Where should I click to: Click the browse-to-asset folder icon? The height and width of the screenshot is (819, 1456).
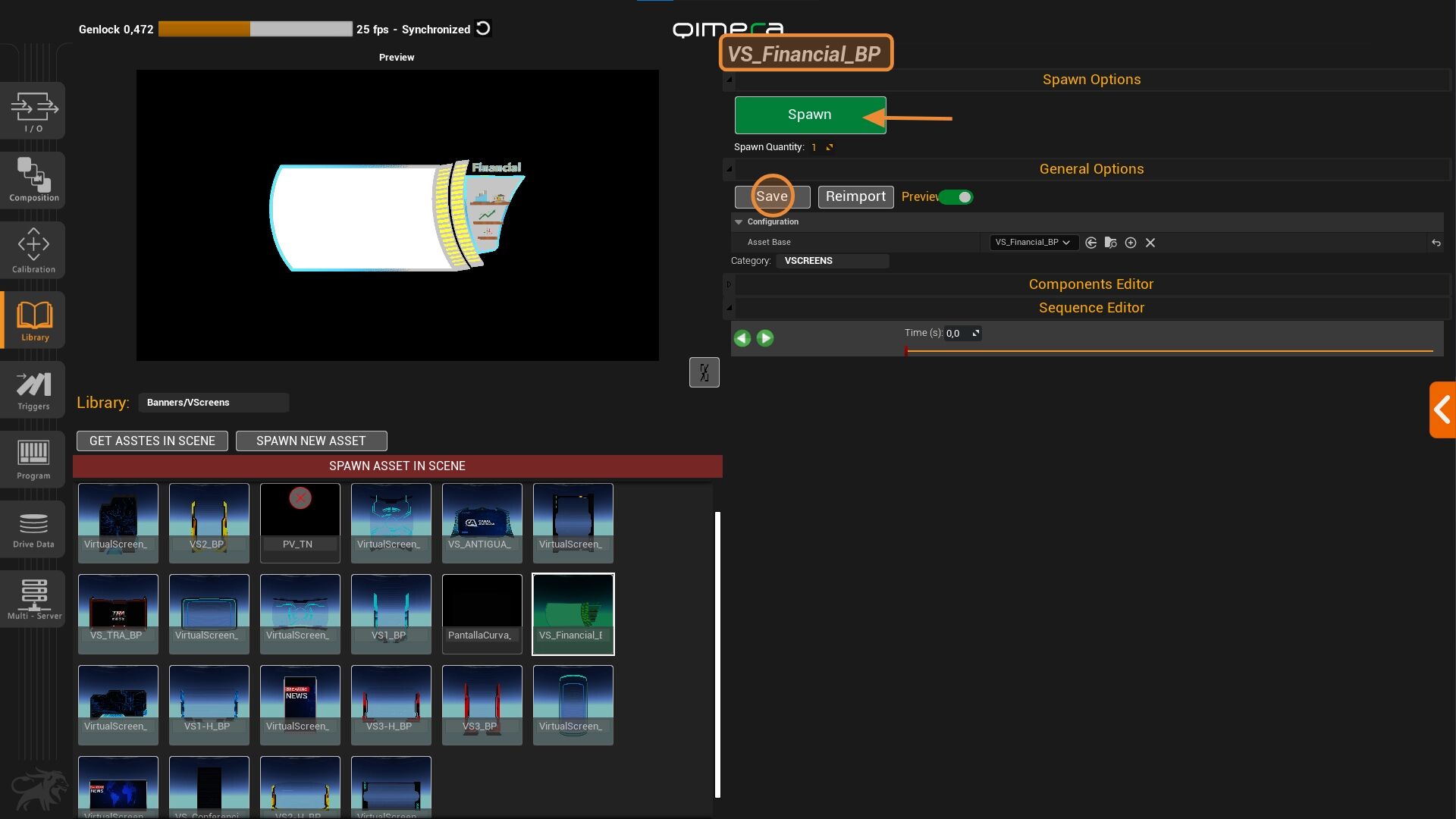click(1110, 243)
